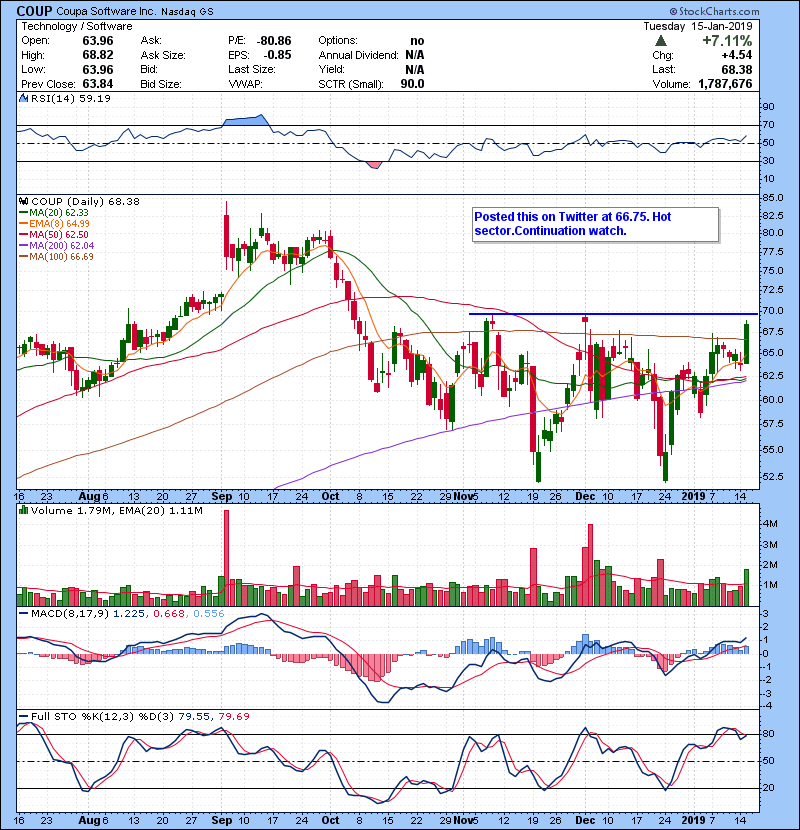Viewport: 800px width, 830px height.
Task: Click the Options value 'no'
Action: (417, 41)
